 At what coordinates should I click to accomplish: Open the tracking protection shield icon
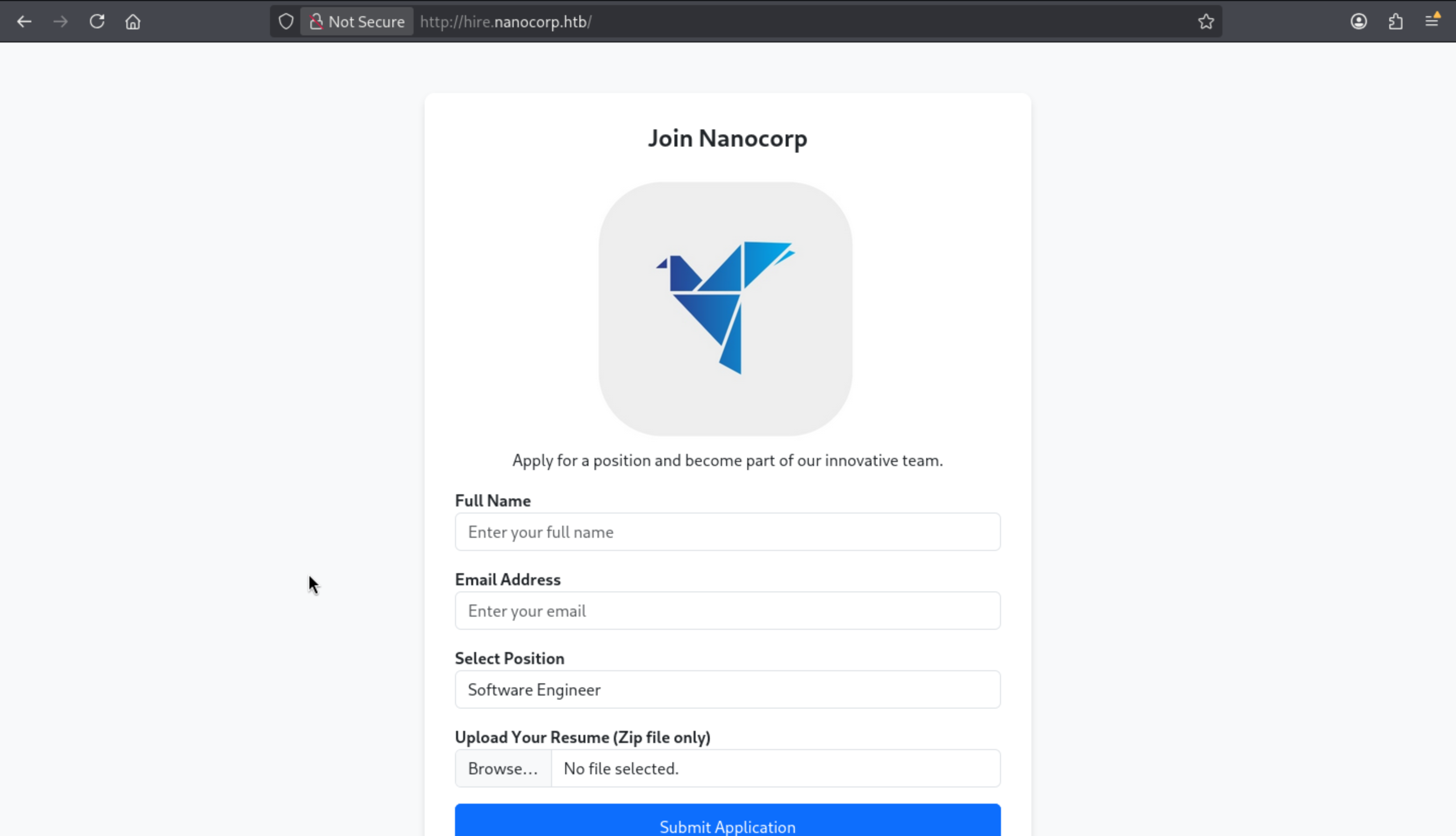coord(286,22)
